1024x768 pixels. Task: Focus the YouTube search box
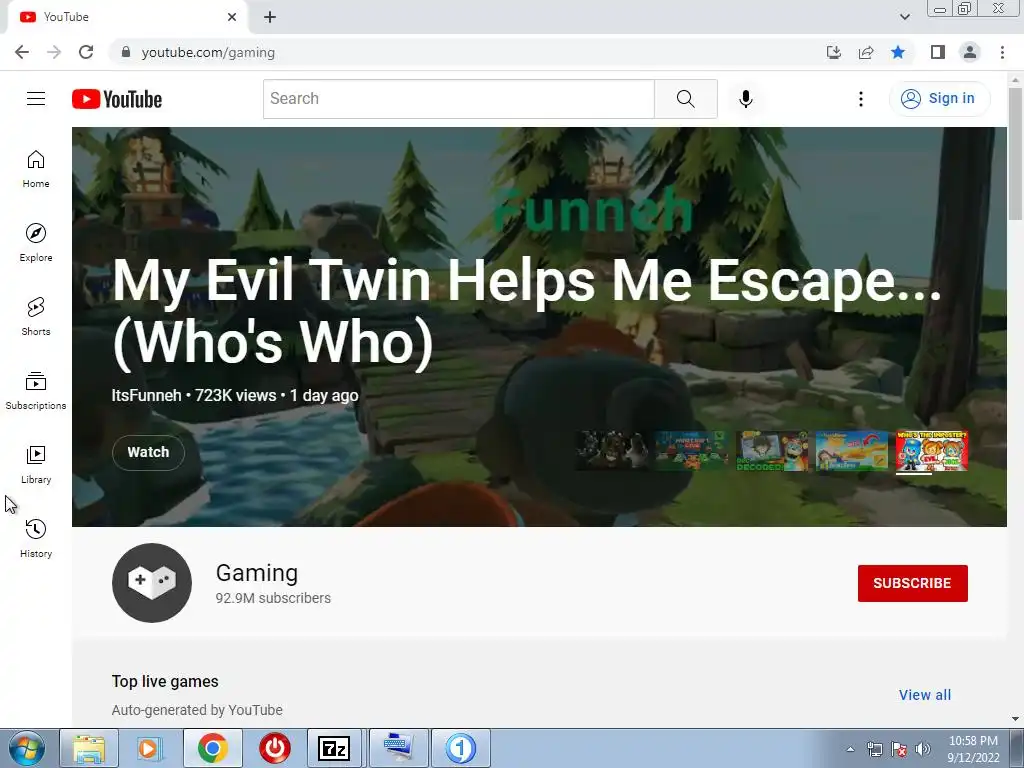coord(458,99)
